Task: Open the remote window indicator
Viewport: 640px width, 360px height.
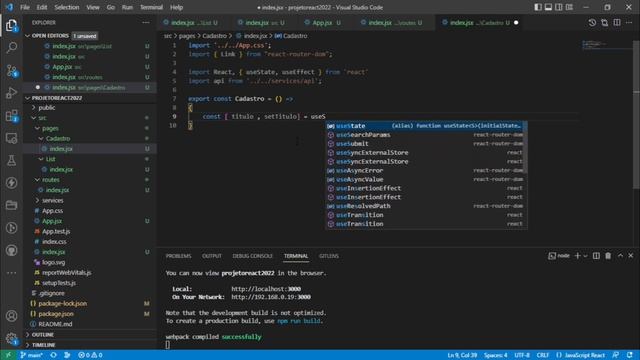Action: (x=8, y=355)
